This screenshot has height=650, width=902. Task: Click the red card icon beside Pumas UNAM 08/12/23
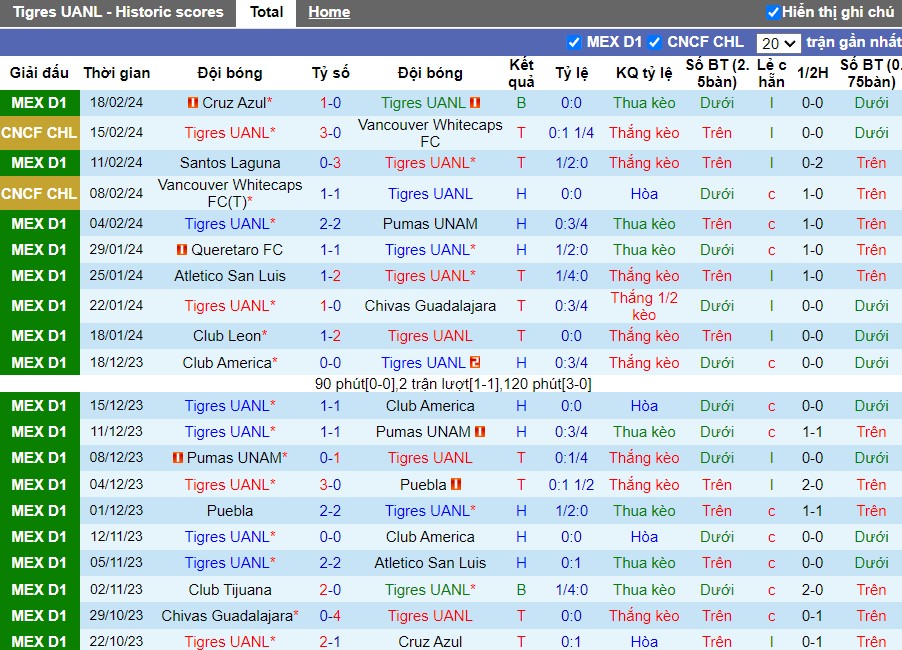coord(178,458)
